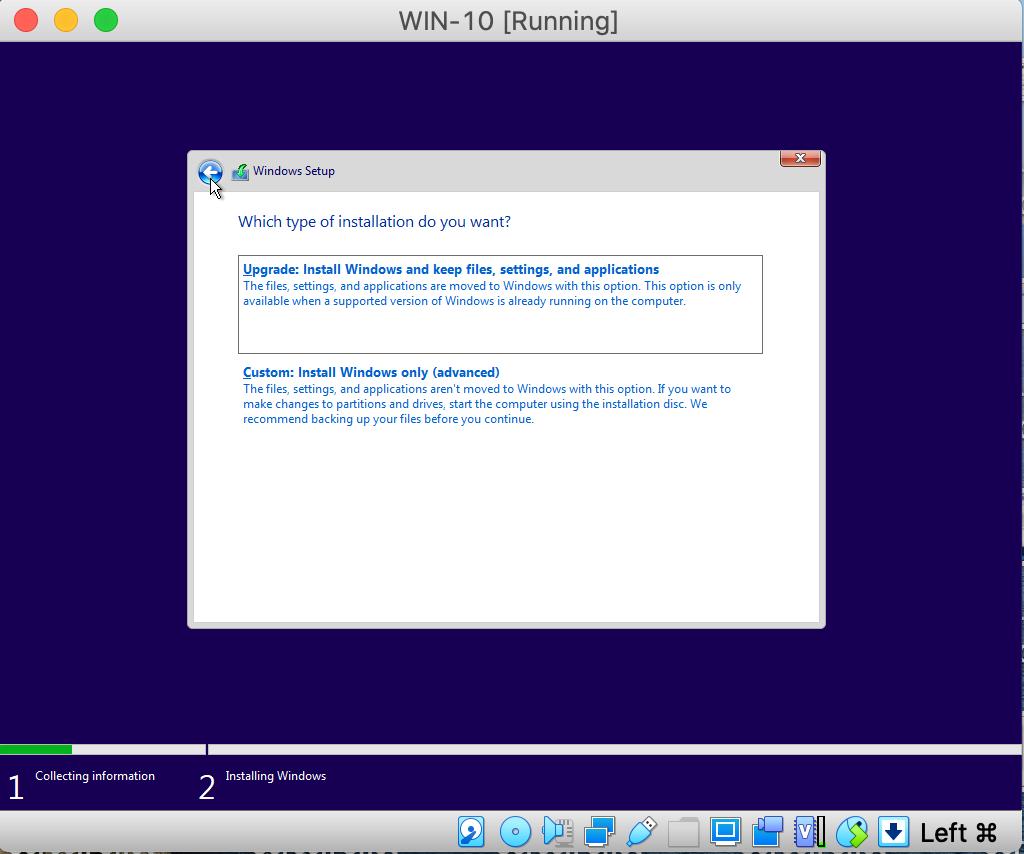
Task: Close the WIN-10 VM window with red button
Action: (x=26, y=20)
